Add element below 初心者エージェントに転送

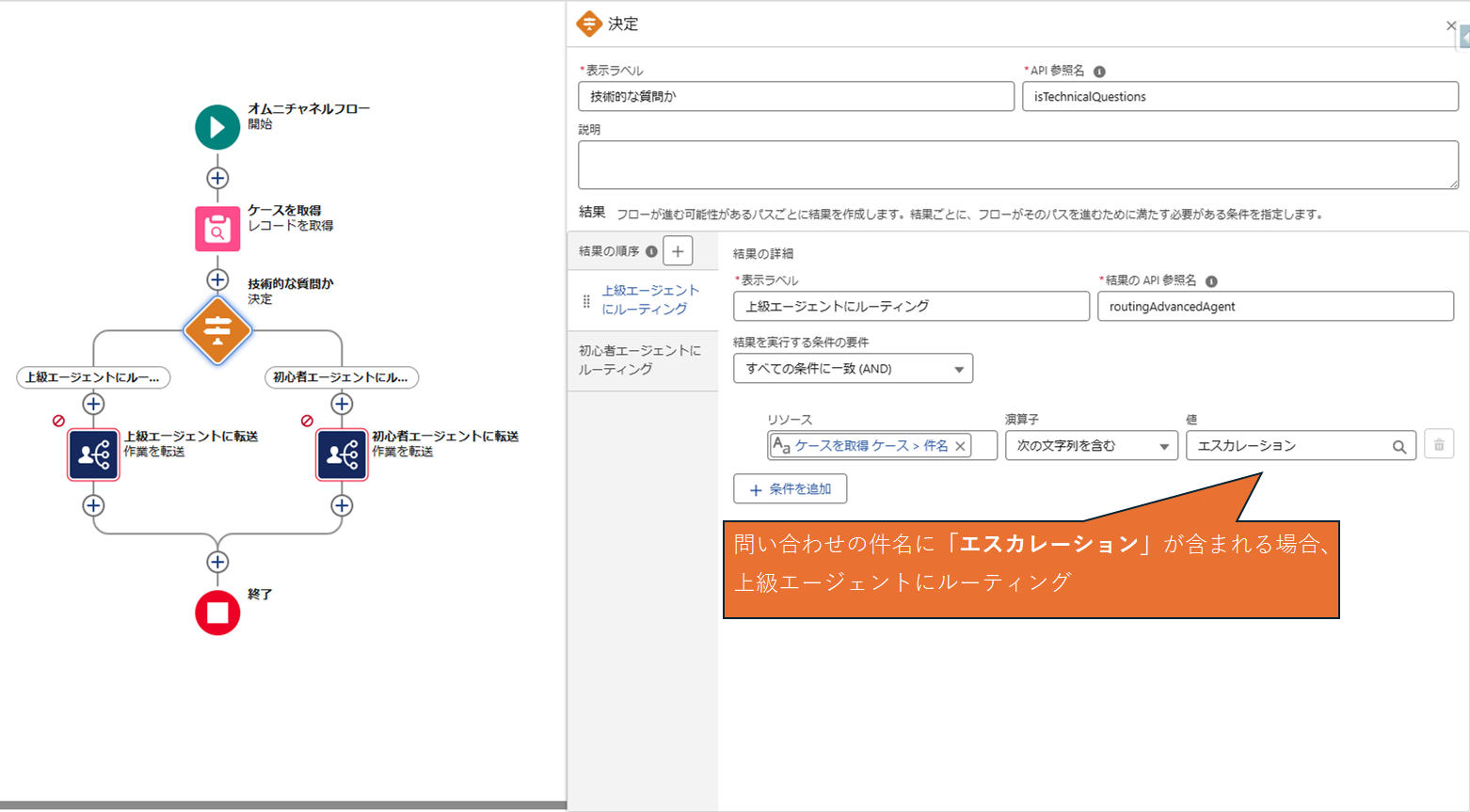342,505
